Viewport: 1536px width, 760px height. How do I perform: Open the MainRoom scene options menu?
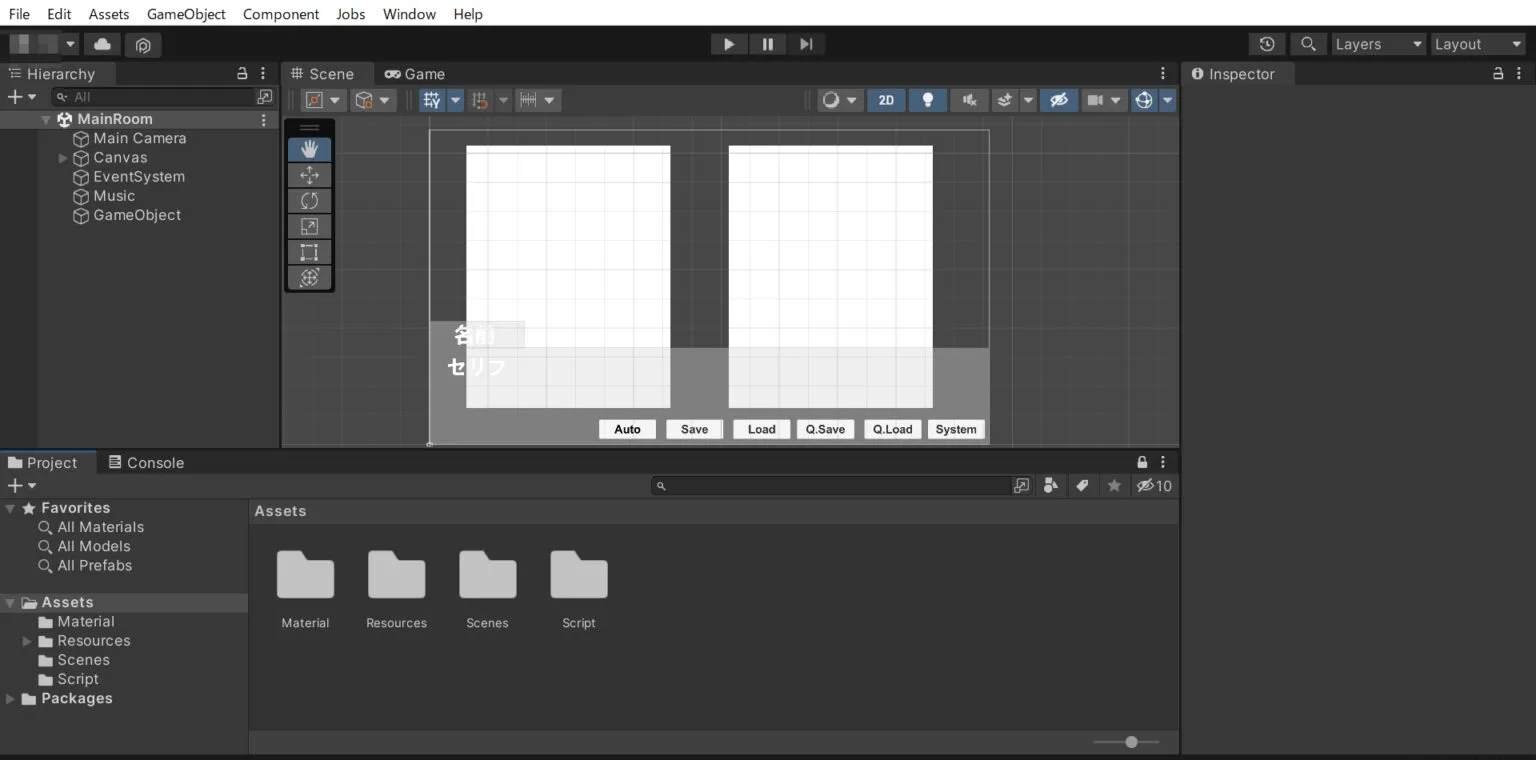point(264,119)
